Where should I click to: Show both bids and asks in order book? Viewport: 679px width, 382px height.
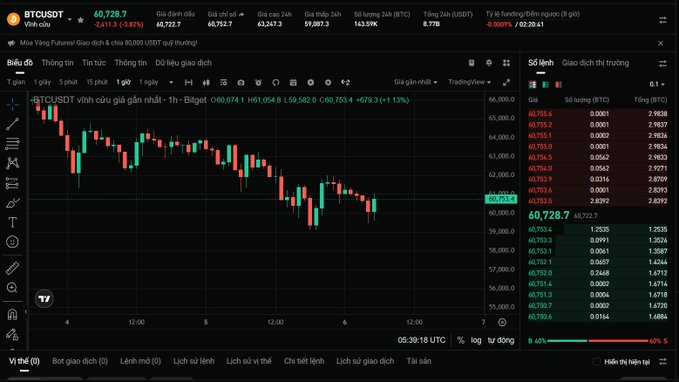[533, 84]
